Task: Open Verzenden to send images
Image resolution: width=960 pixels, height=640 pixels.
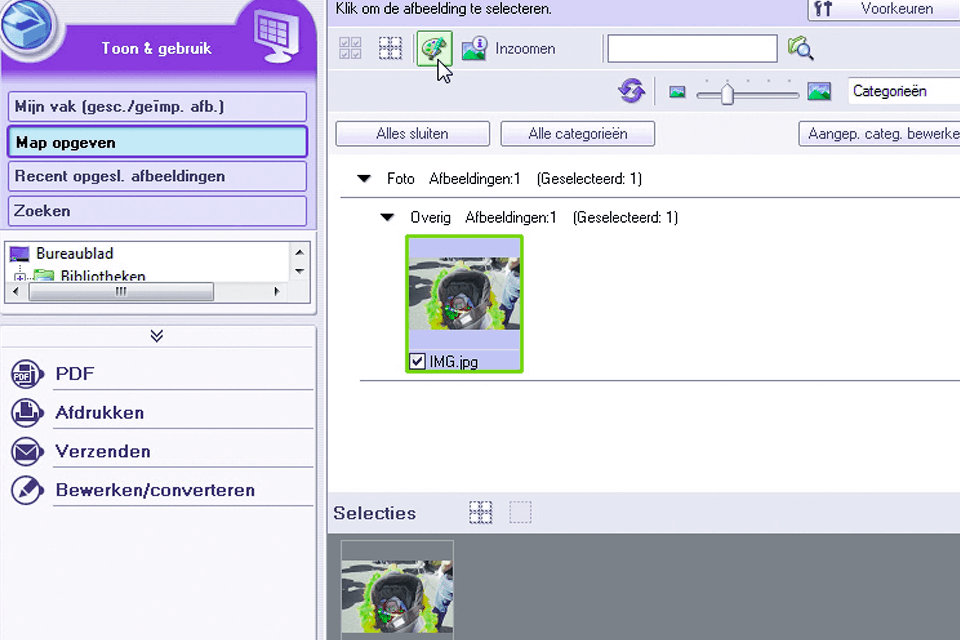Action: 103,451
